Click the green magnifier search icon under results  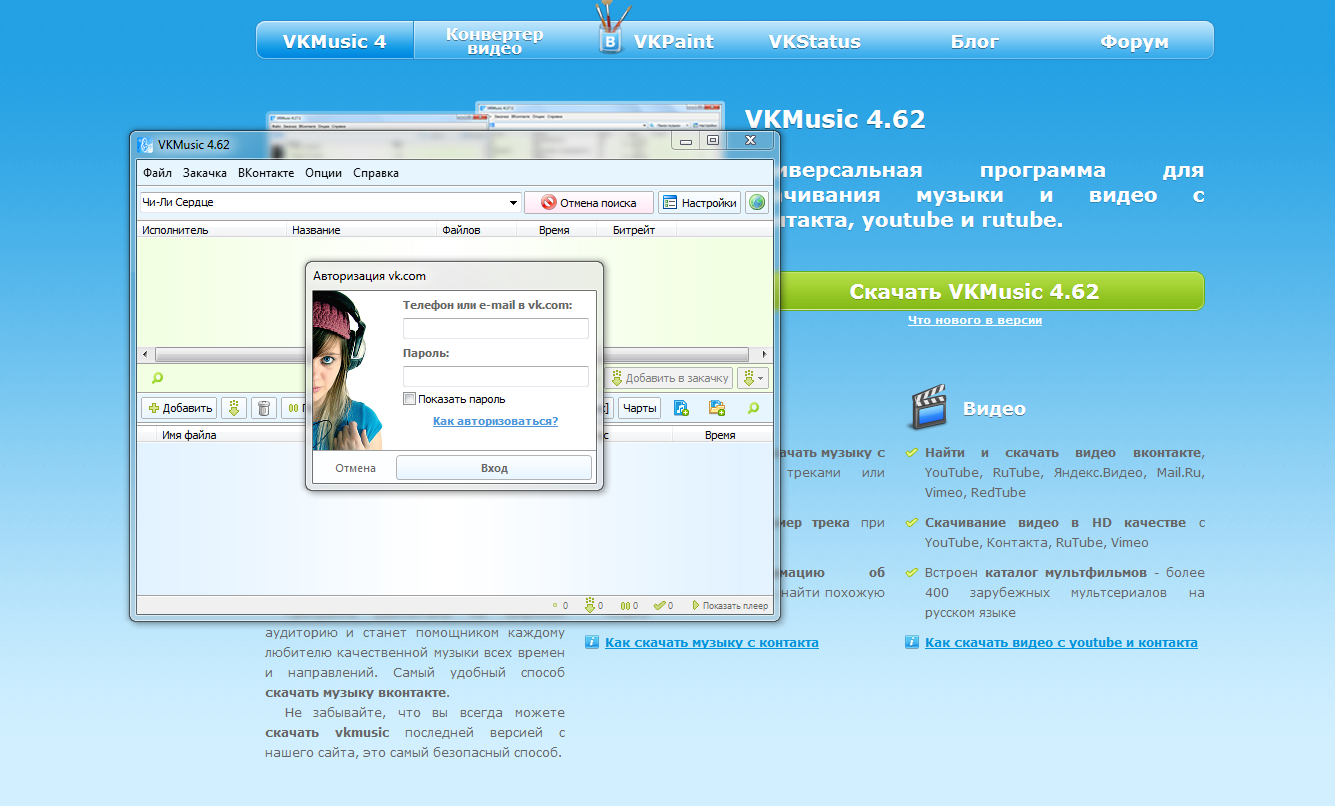point(156,378)
